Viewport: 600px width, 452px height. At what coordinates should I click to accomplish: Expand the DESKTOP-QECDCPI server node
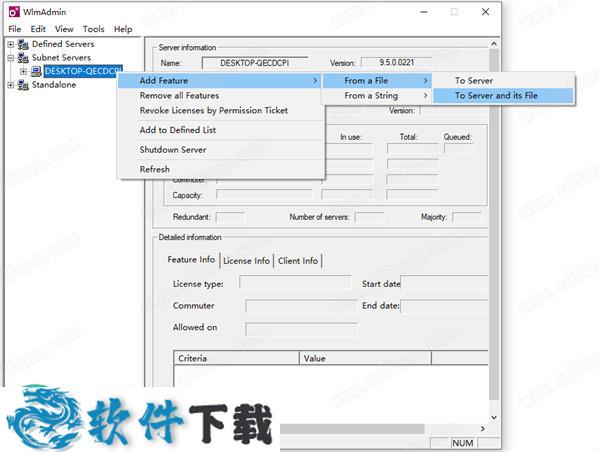23,71
